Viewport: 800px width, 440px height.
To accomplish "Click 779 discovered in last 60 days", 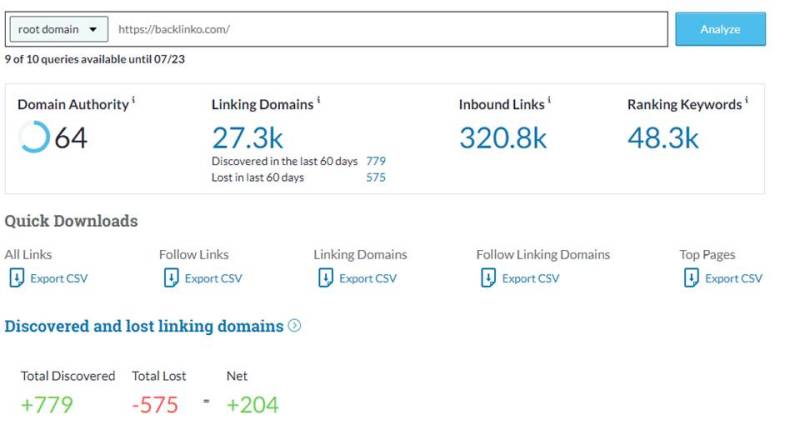I will click(x=376, y=161).
